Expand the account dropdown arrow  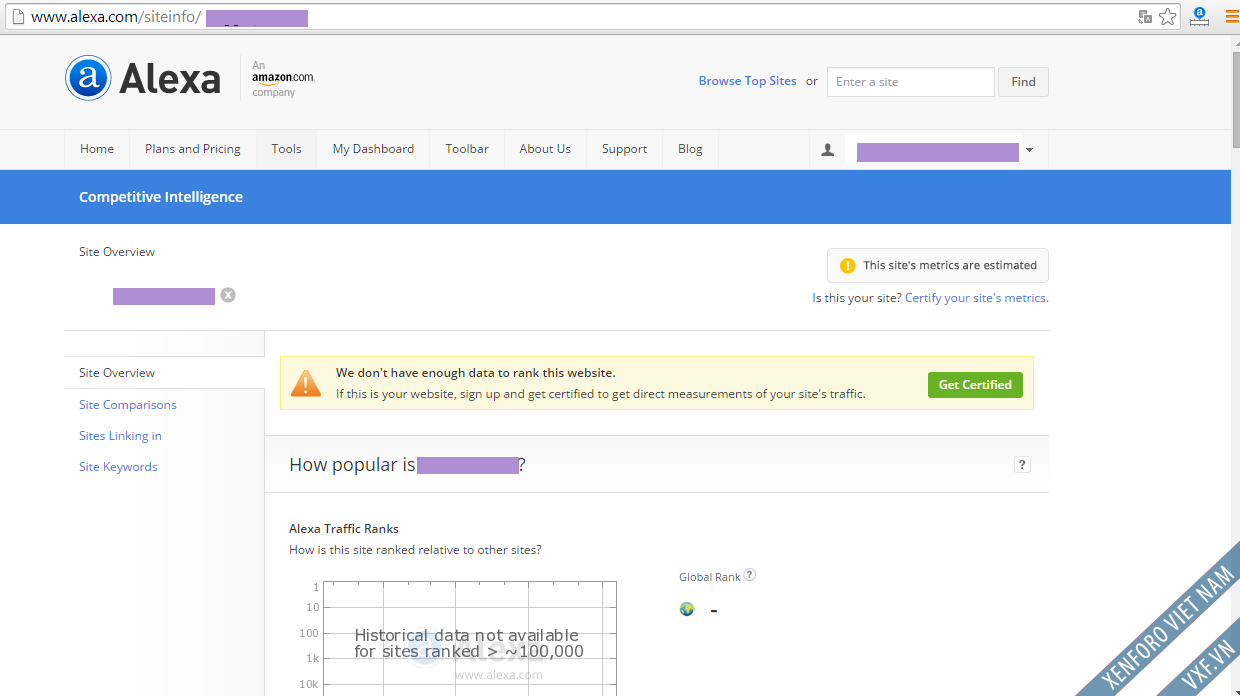click(1030, 150)
